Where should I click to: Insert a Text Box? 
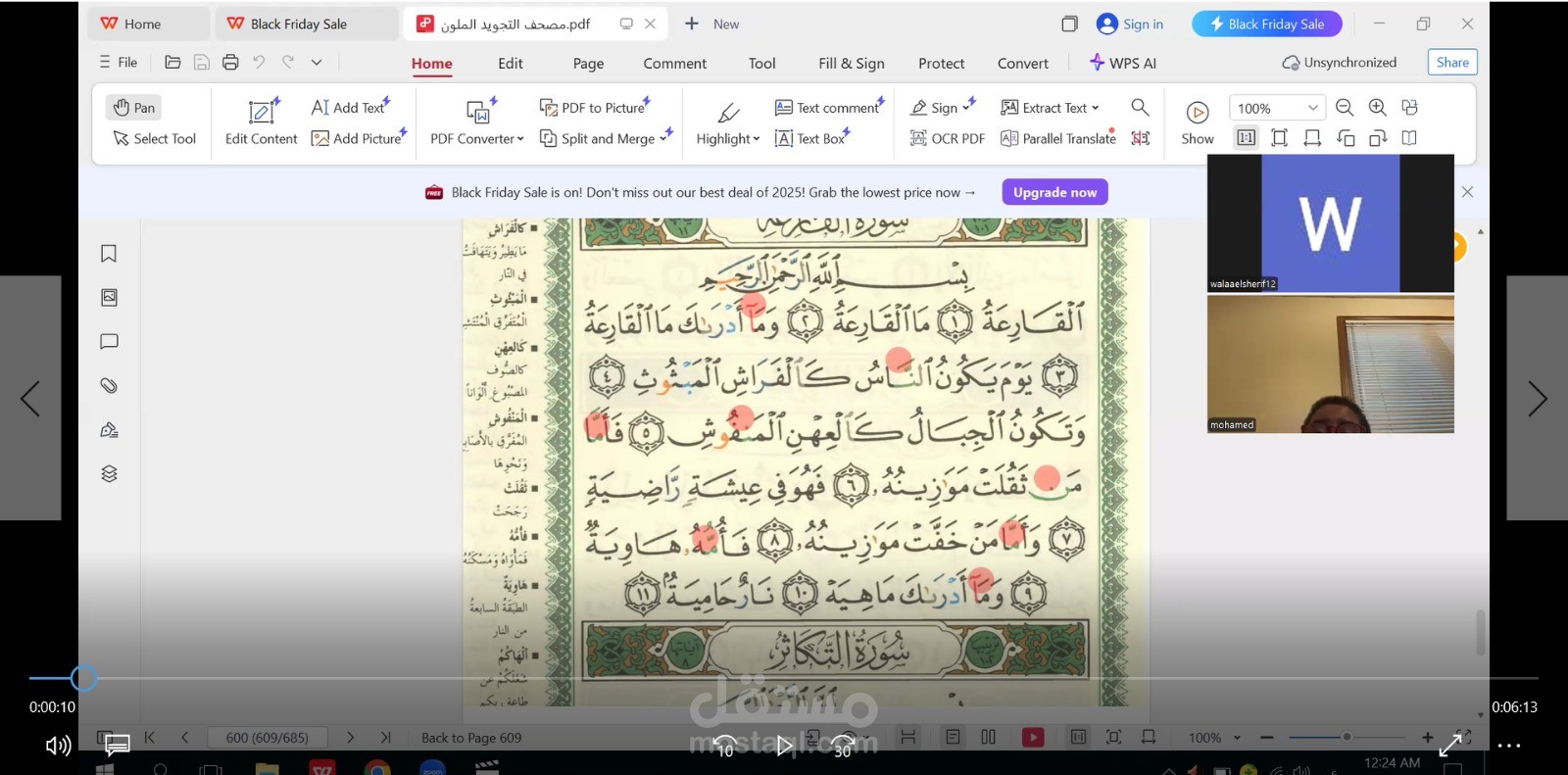[811, 138]
